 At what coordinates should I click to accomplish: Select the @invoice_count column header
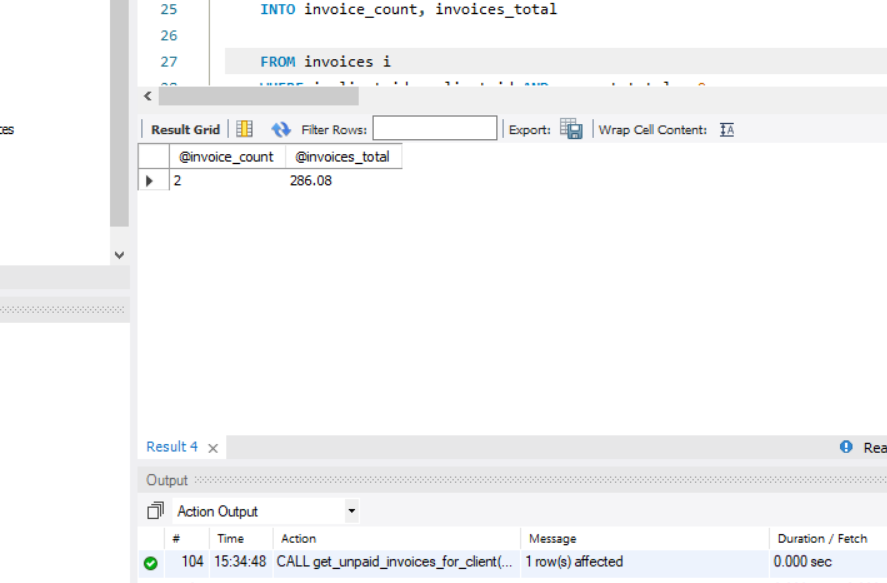226,157
